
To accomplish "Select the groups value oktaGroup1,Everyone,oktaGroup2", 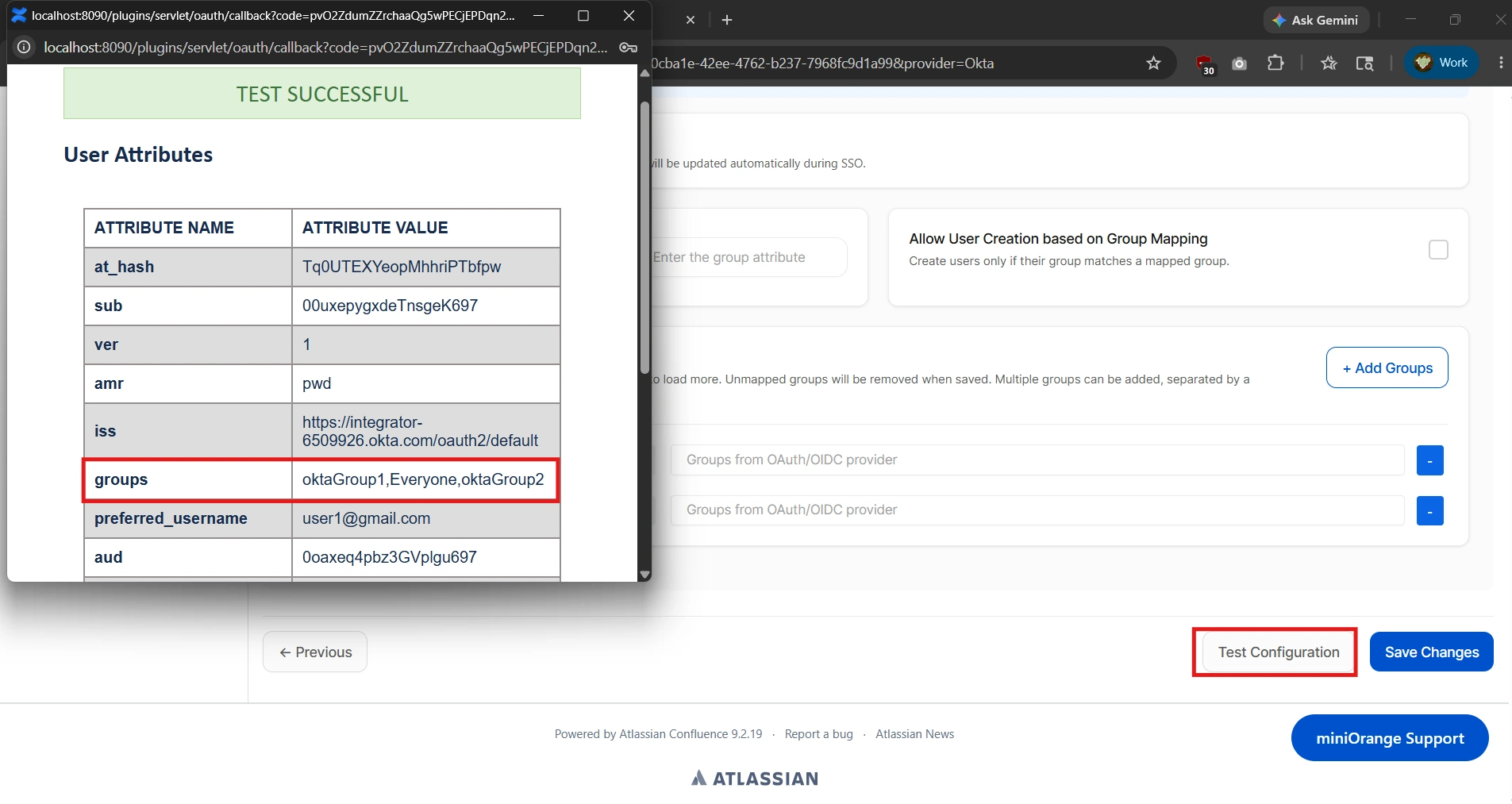I will pyautogui.click(x=423, y=479).
